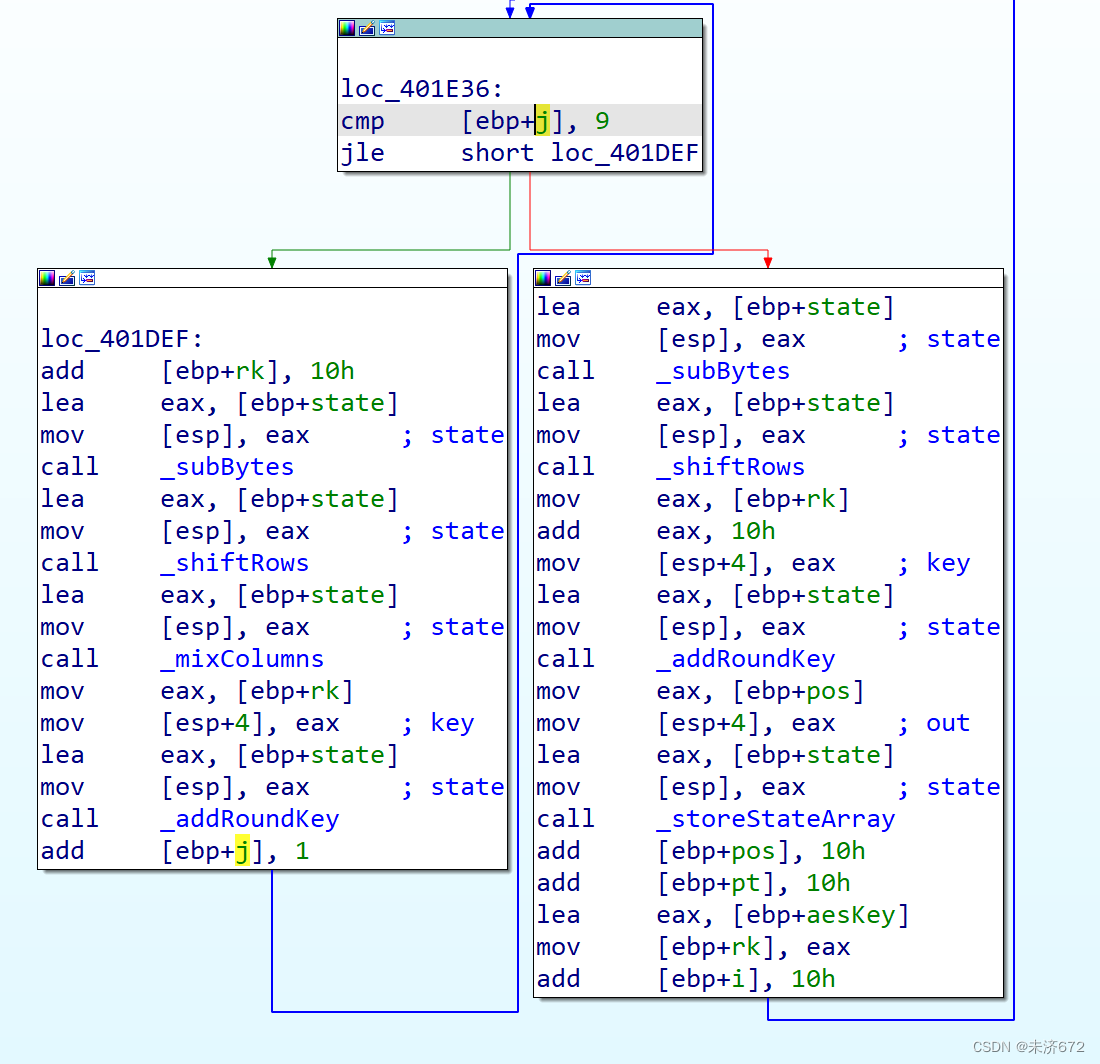The width and height of the screenshot is (1100, 1064).
Task: Click the '; out' comment
Action: click(934, 723)
